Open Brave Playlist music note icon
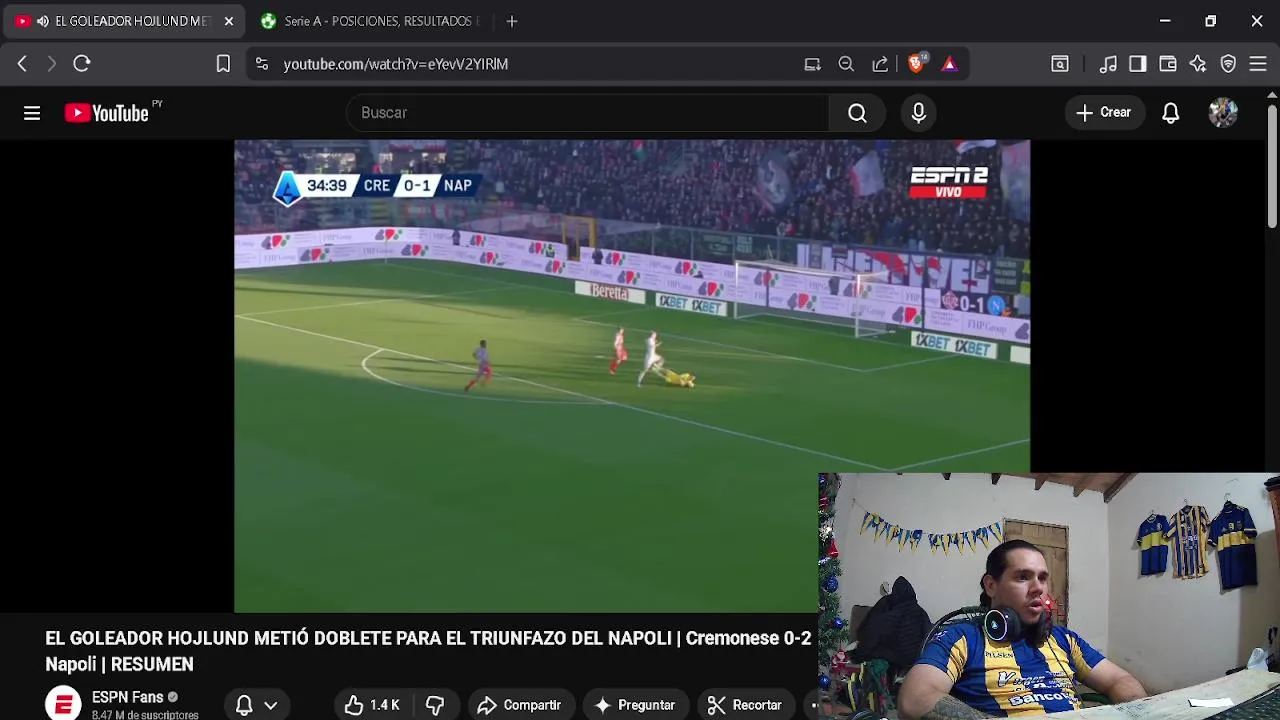Image resolution: width=1280 pixels, height=720 pixels. tap(1108, 64)
